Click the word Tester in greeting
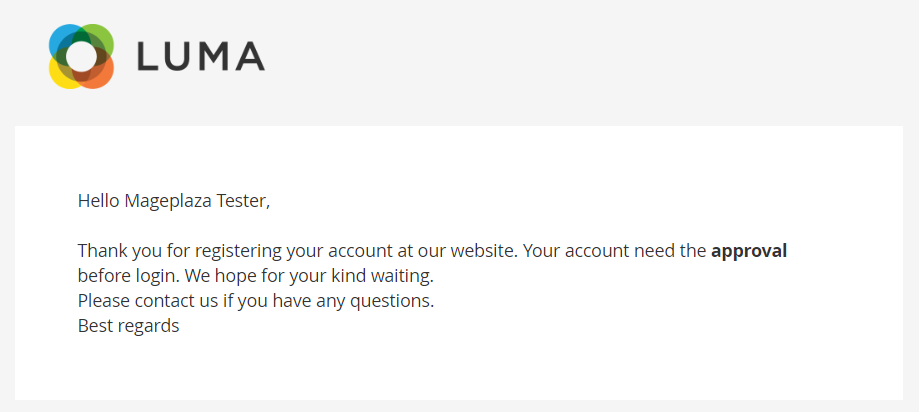919x412 pixels. coord(243,201)
